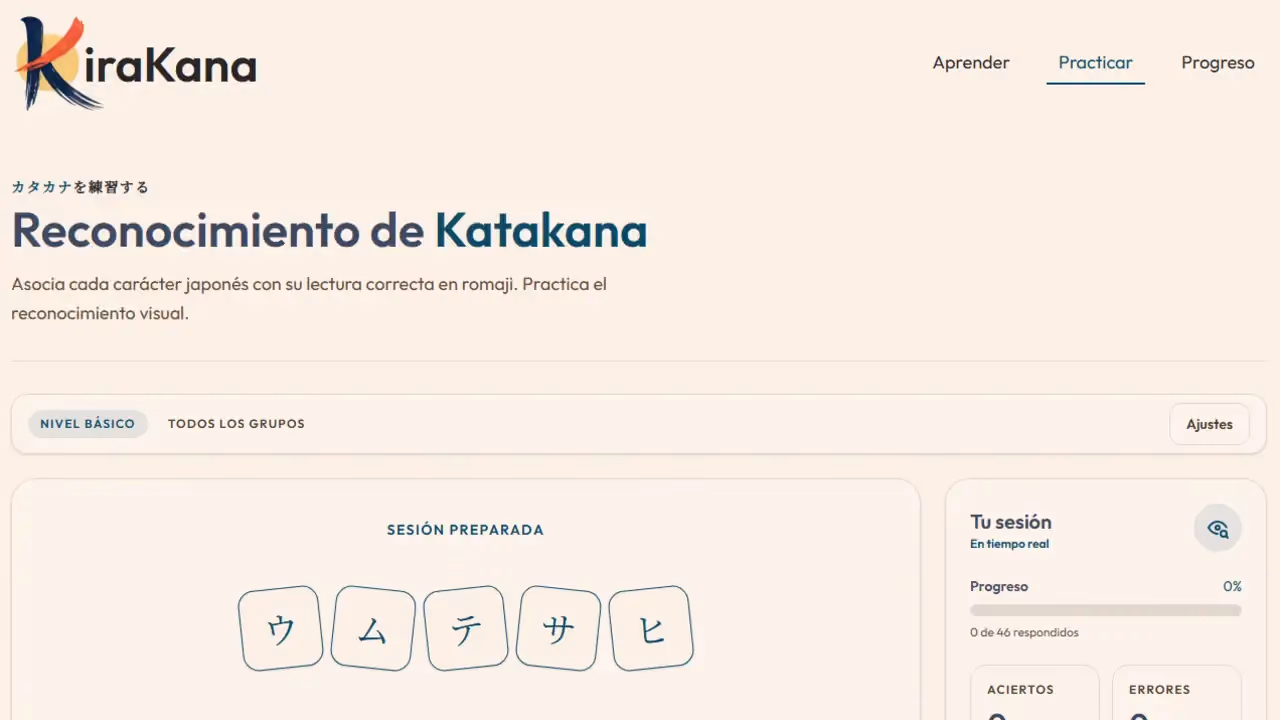Open the Aprender menu item
1280x720 pixels.
[971, 62]
